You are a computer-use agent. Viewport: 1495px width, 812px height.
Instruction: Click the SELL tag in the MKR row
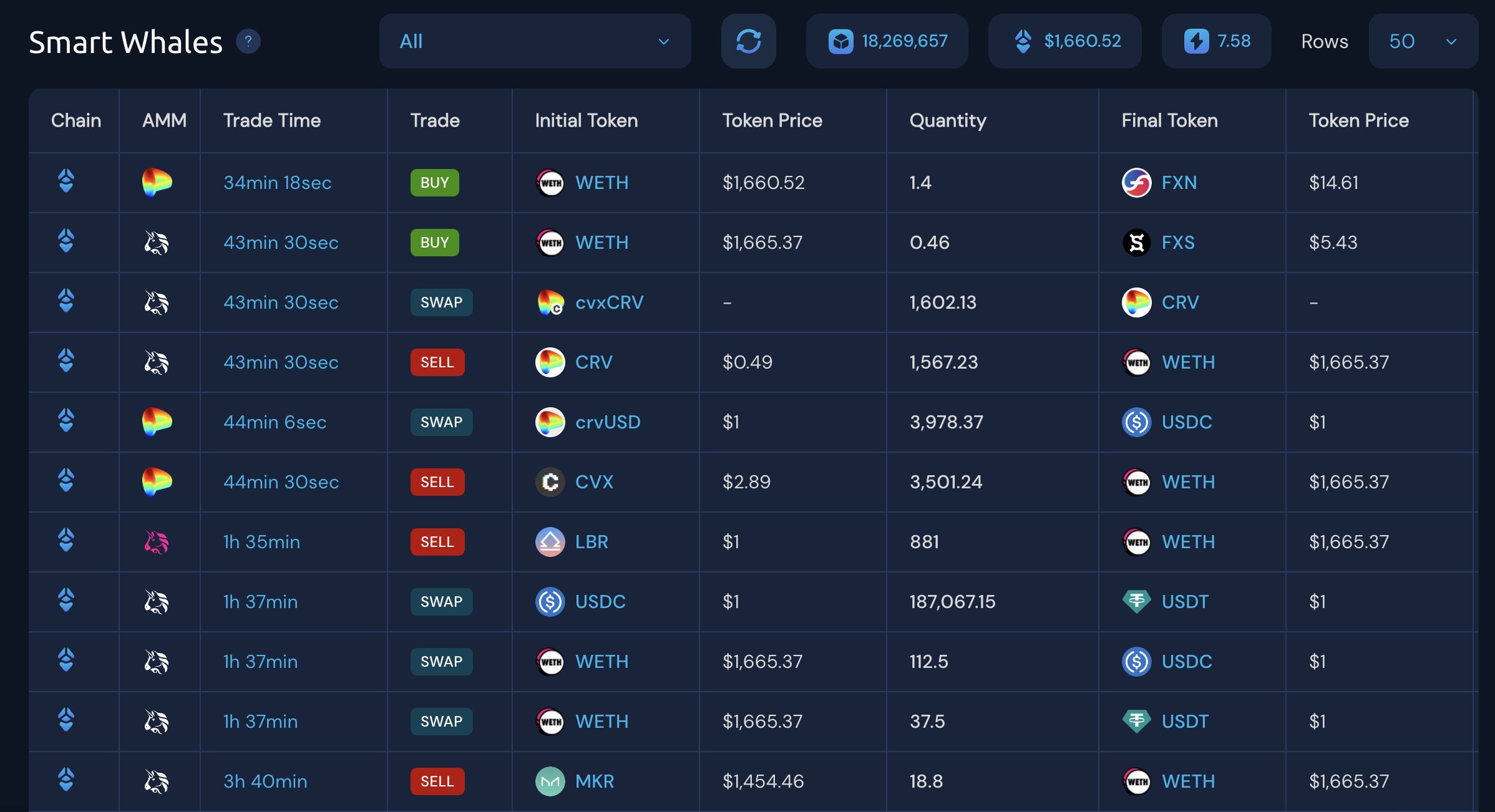(x=437, y=781)
